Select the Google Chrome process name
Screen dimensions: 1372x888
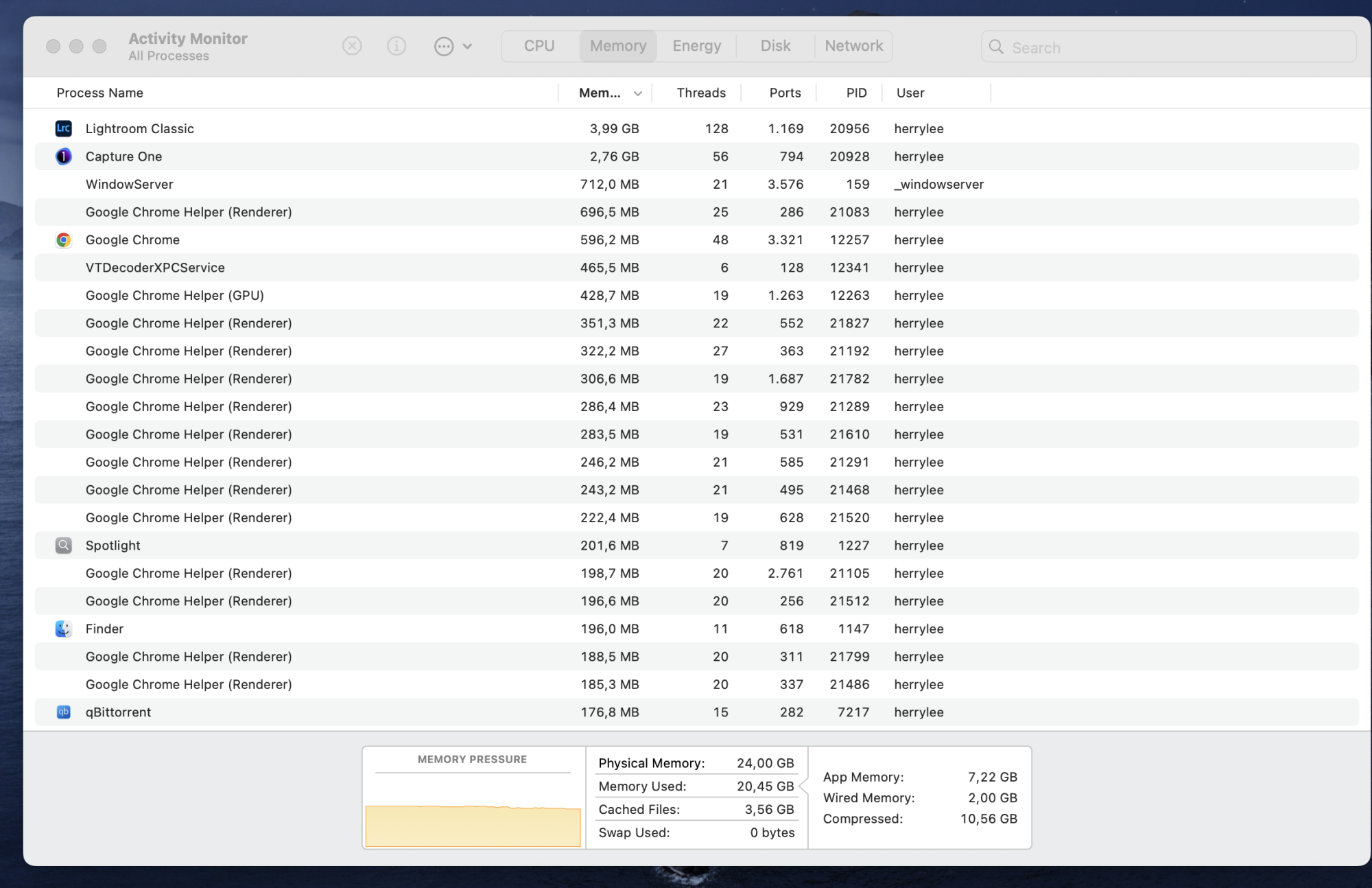click(x=132, y=239)
